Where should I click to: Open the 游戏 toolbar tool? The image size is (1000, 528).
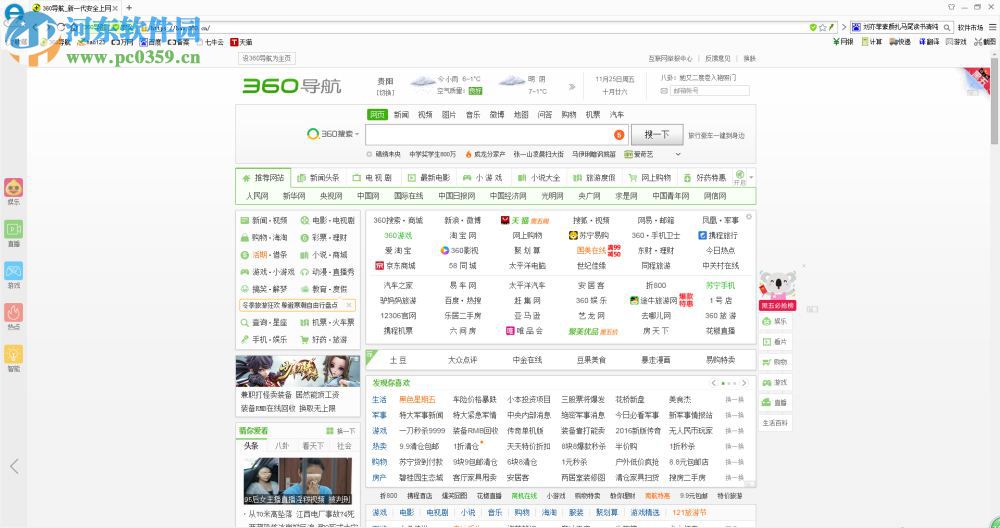[x=956, y=42]
